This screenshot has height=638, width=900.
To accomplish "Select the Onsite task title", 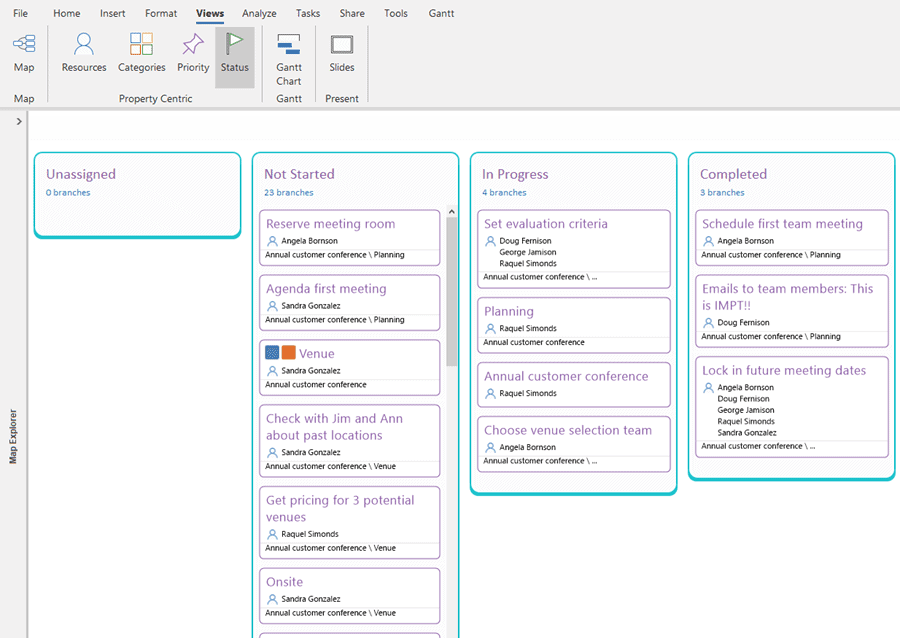I will [x=284, y=582].
